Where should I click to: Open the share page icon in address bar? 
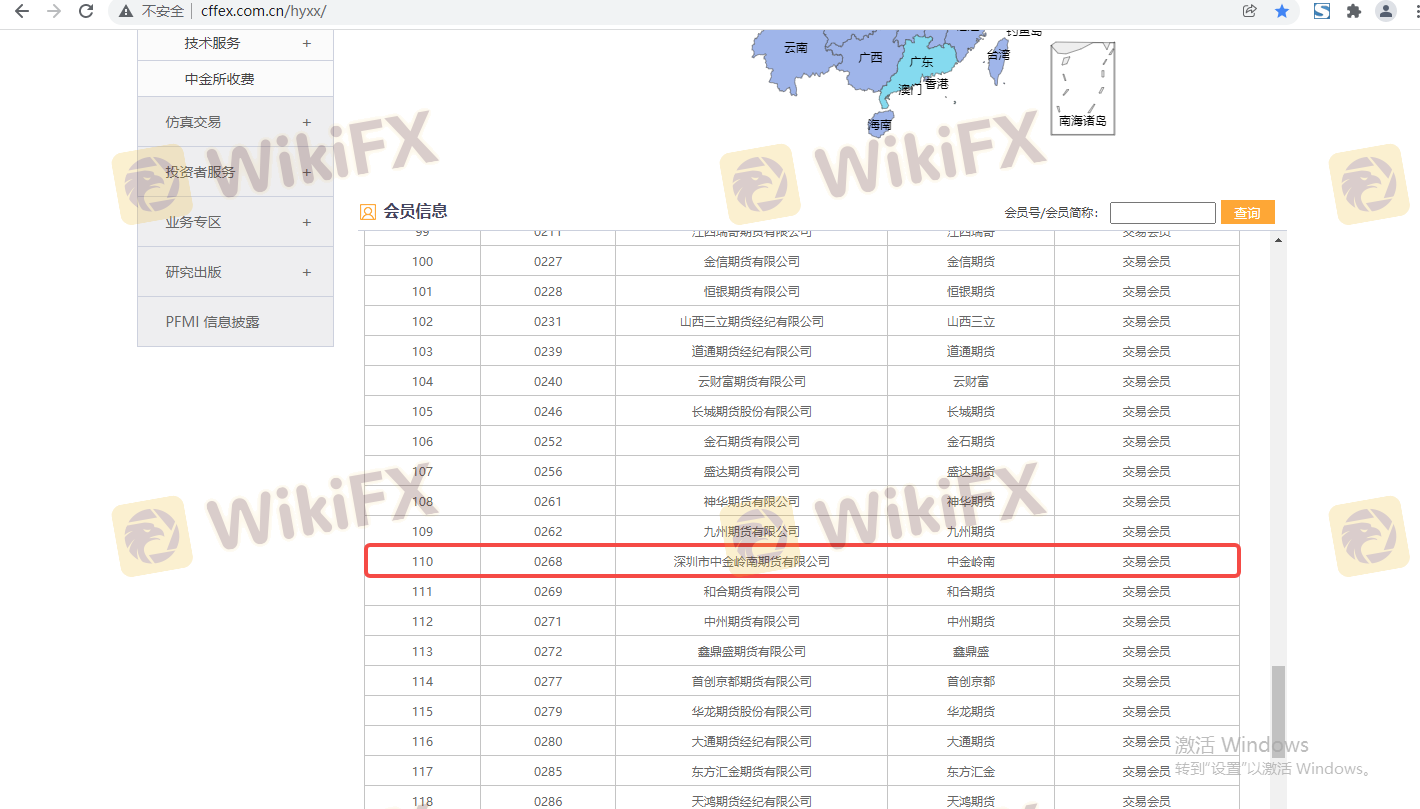pyautogui.click(x=1249, y=11)
